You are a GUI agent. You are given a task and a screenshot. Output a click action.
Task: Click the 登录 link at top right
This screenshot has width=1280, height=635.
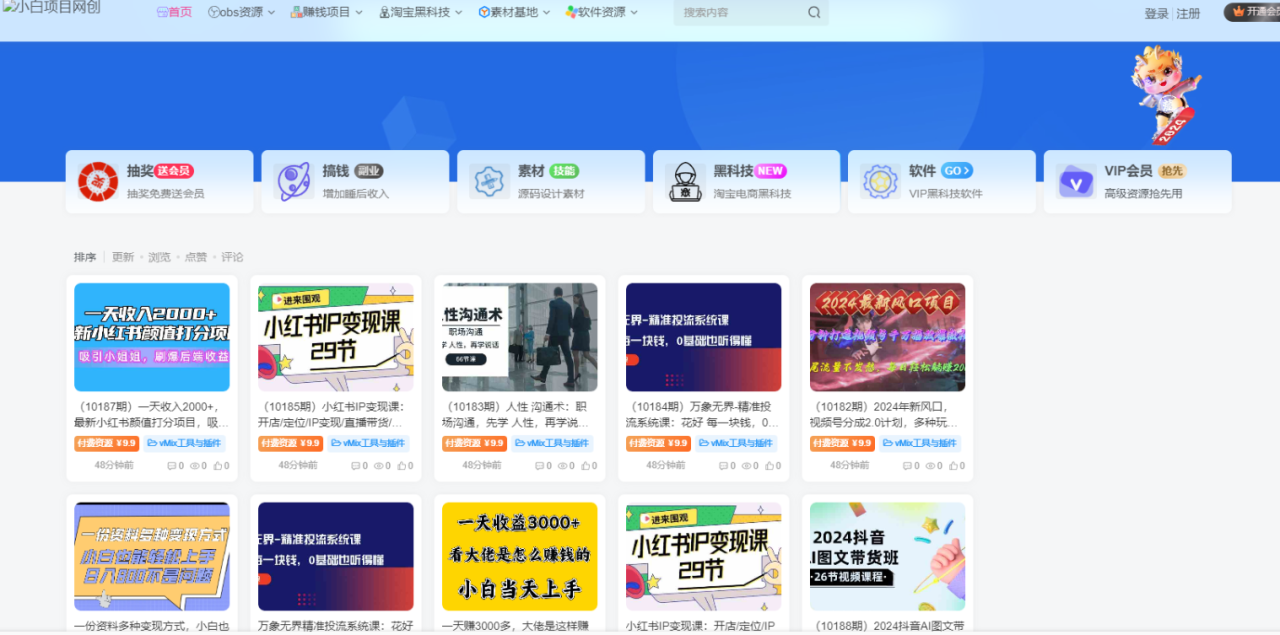(x=1156, y=13)
